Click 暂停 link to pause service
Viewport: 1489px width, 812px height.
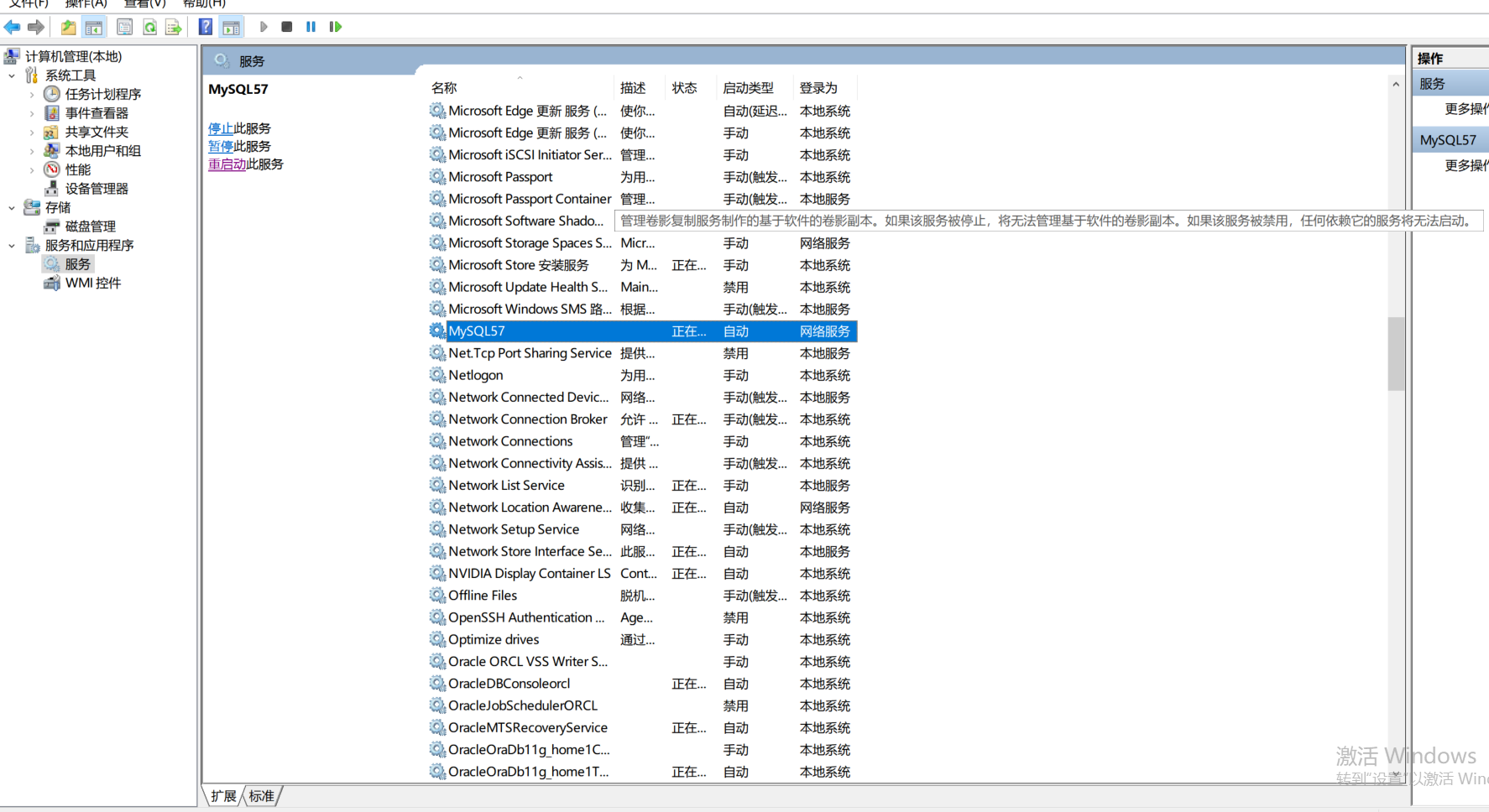[221, 146]
